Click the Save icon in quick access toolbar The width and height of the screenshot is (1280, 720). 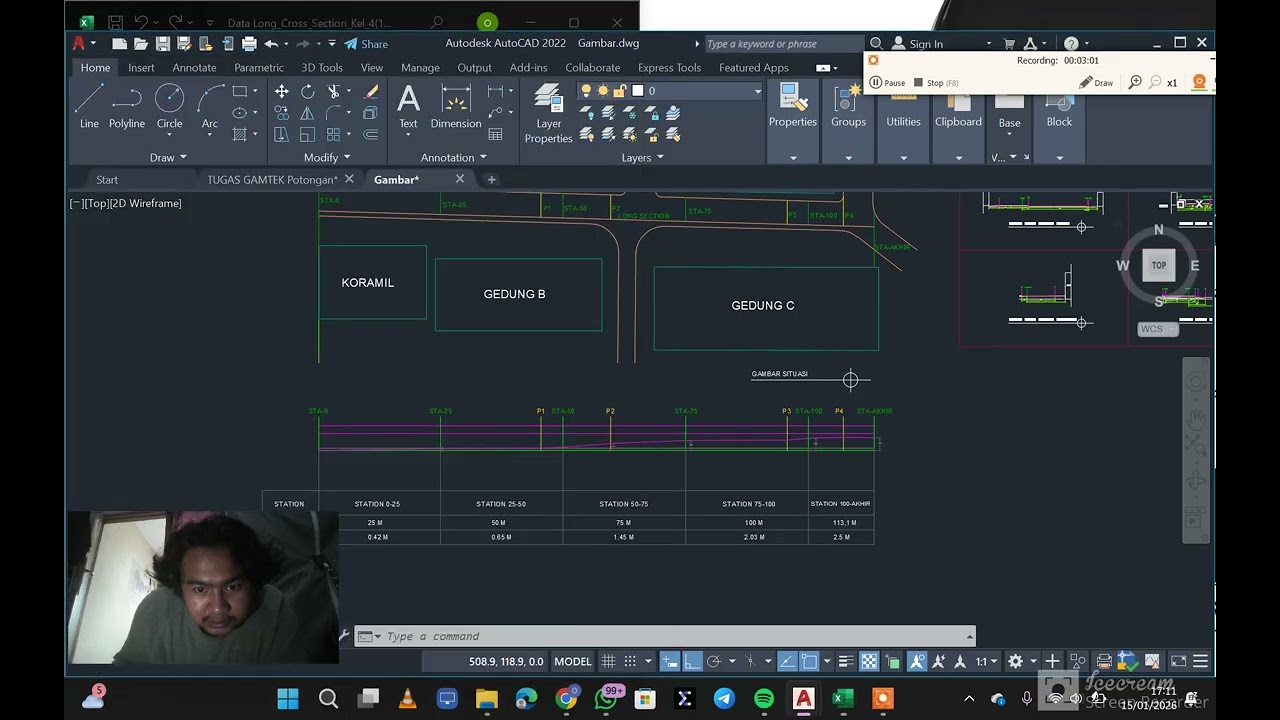tap(163, 44)
